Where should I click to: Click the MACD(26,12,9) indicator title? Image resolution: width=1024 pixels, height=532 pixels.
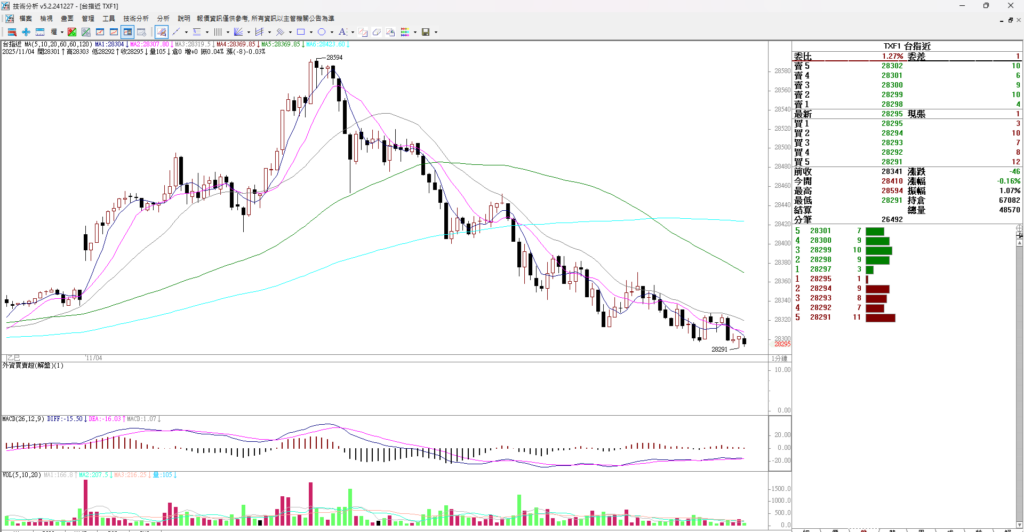click(x=22, y=419)
